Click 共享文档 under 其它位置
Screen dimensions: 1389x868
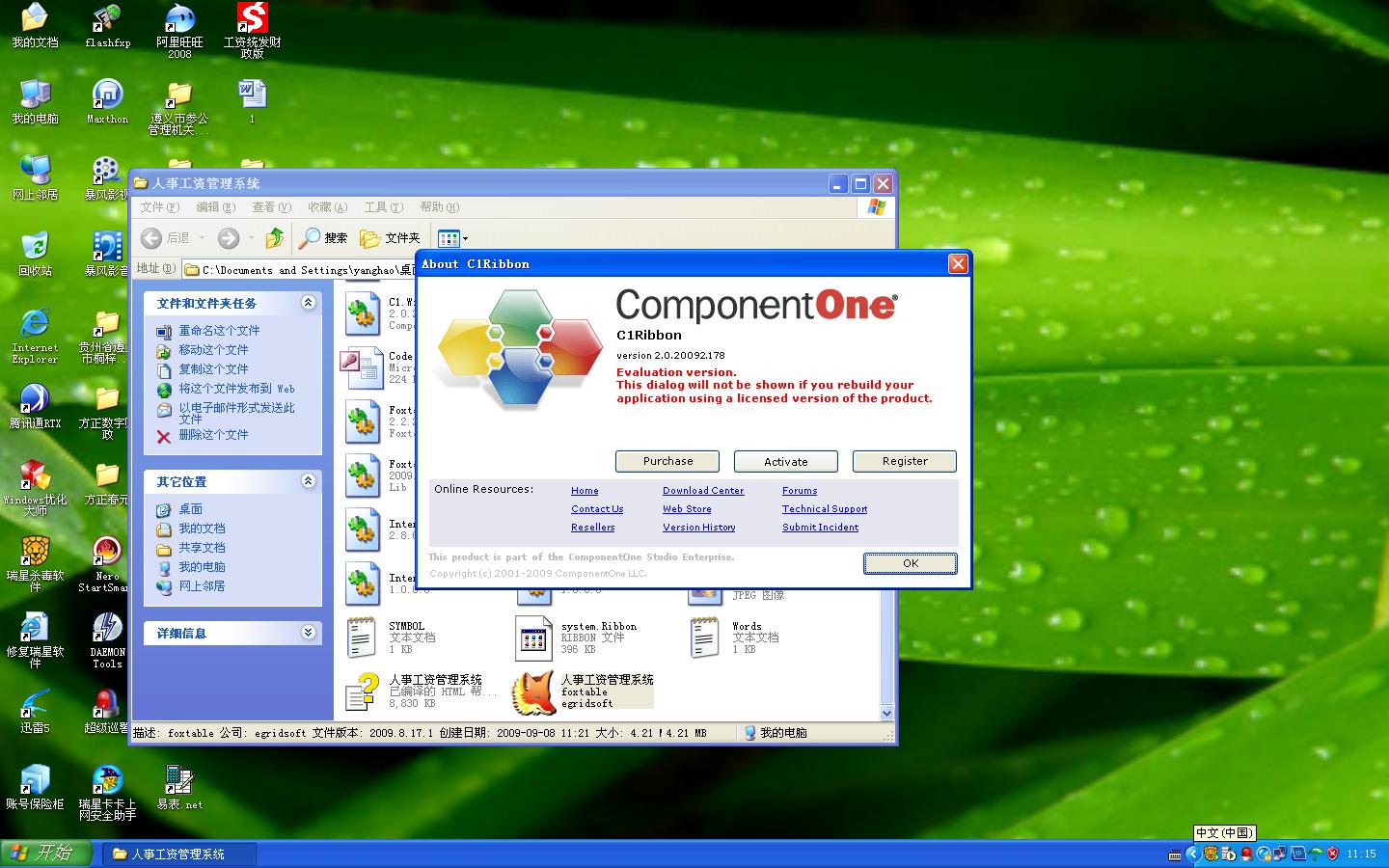coord(202,548)
